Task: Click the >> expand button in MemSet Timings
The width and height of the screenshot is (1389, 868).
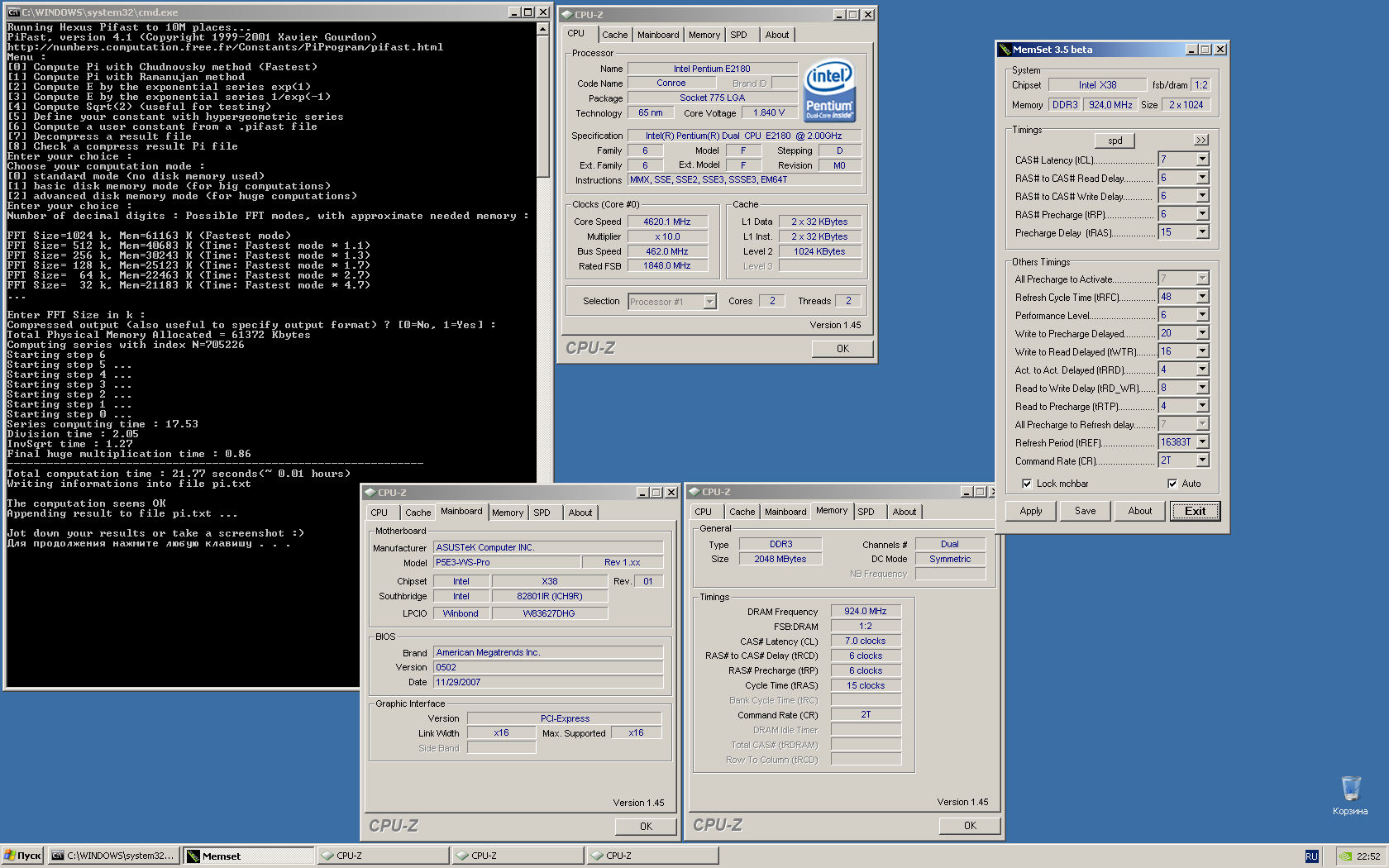Action: [1201, 141]
